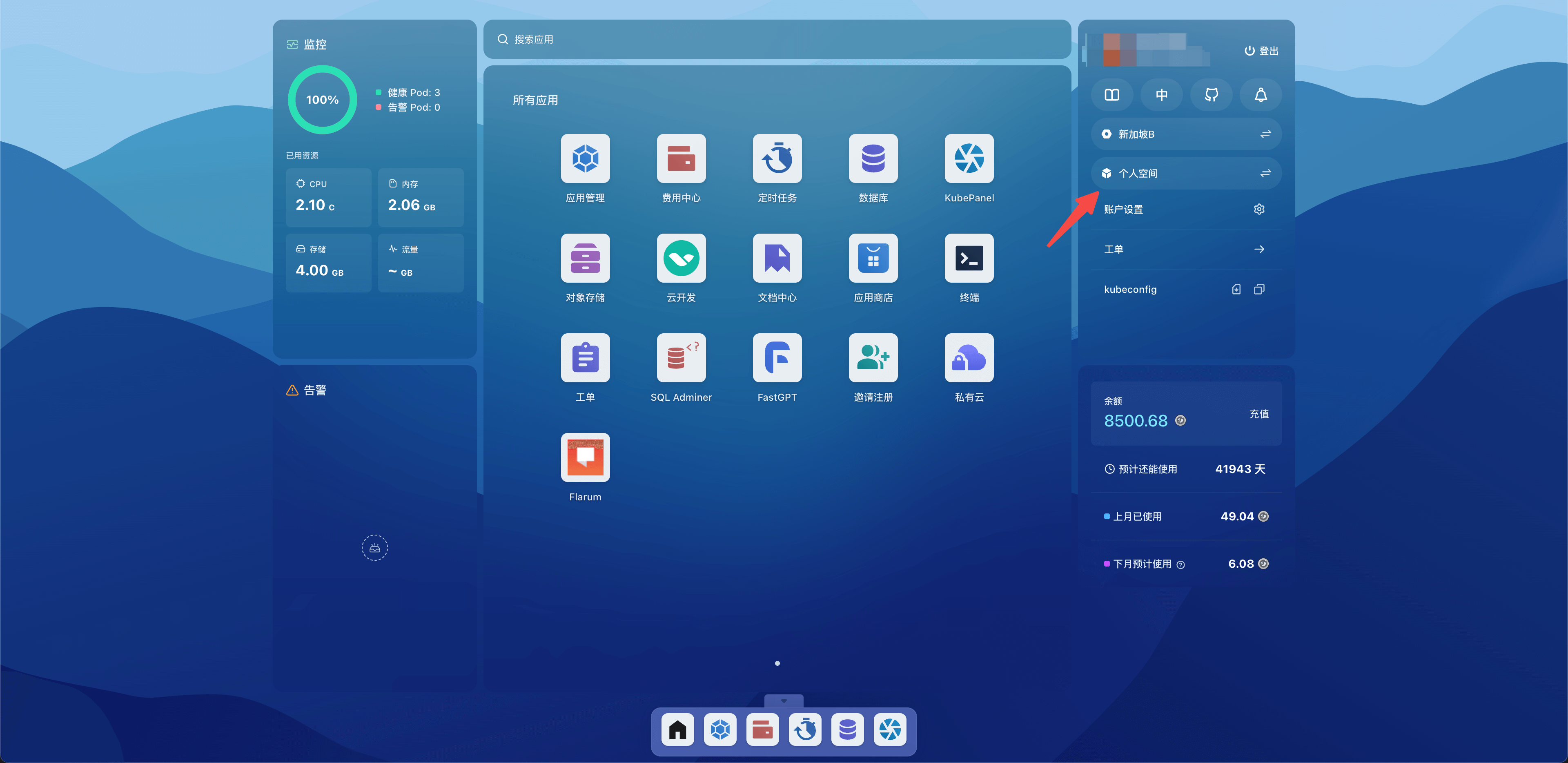Launch KubePanel from the app grid
Viewport: 1568px width, 763px height.
pyautogui.click(x=969, y=158)
